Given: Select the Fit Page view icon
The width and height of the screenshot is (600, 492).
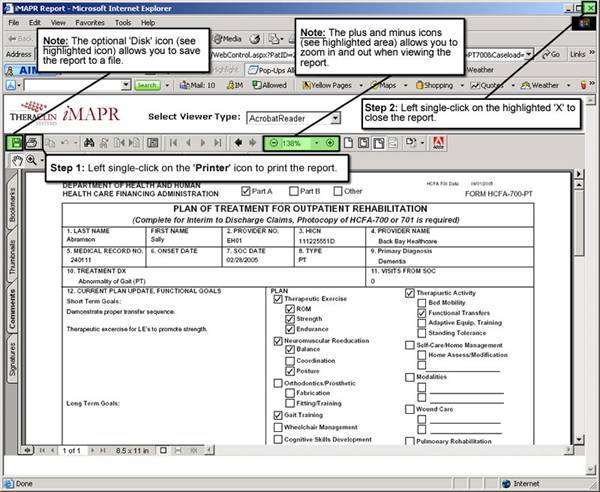Looking at the screenshot, I should tap(363, 143).
